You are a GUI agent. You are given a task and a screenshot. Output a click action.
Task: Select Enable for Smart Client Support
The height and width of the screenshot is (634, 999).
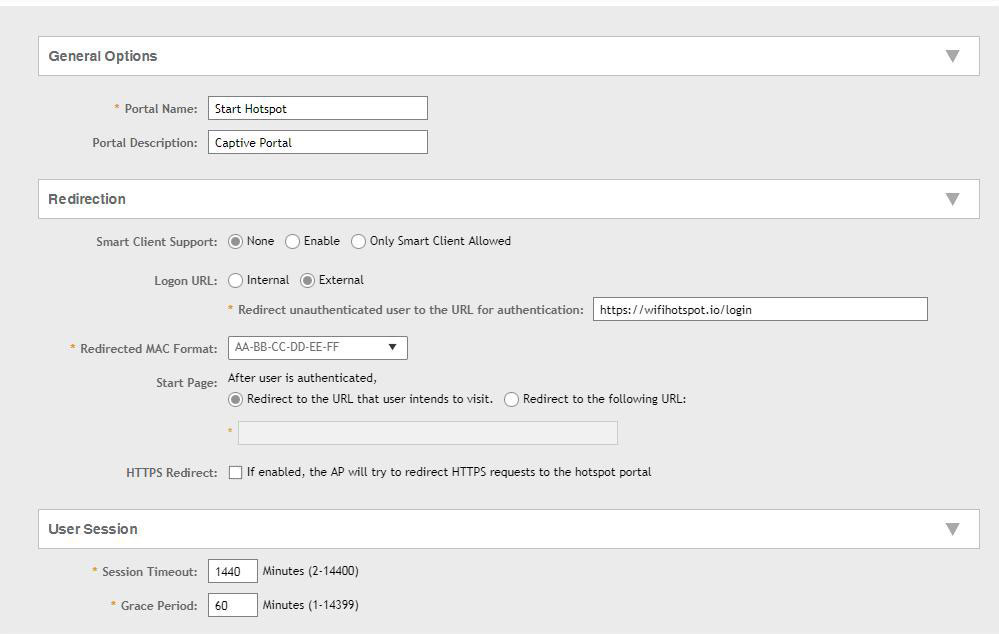[293, 242]
